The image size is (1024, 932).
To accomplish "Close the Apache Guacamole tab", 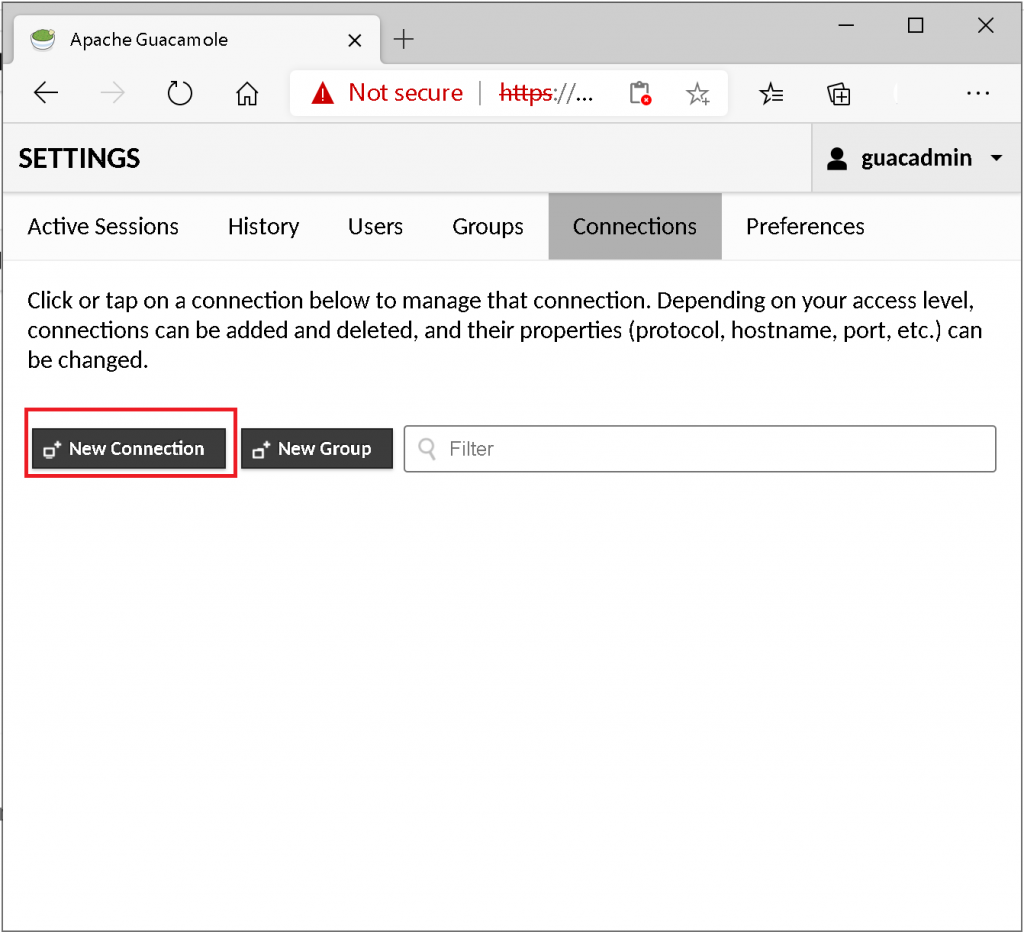I will (355, 41).
